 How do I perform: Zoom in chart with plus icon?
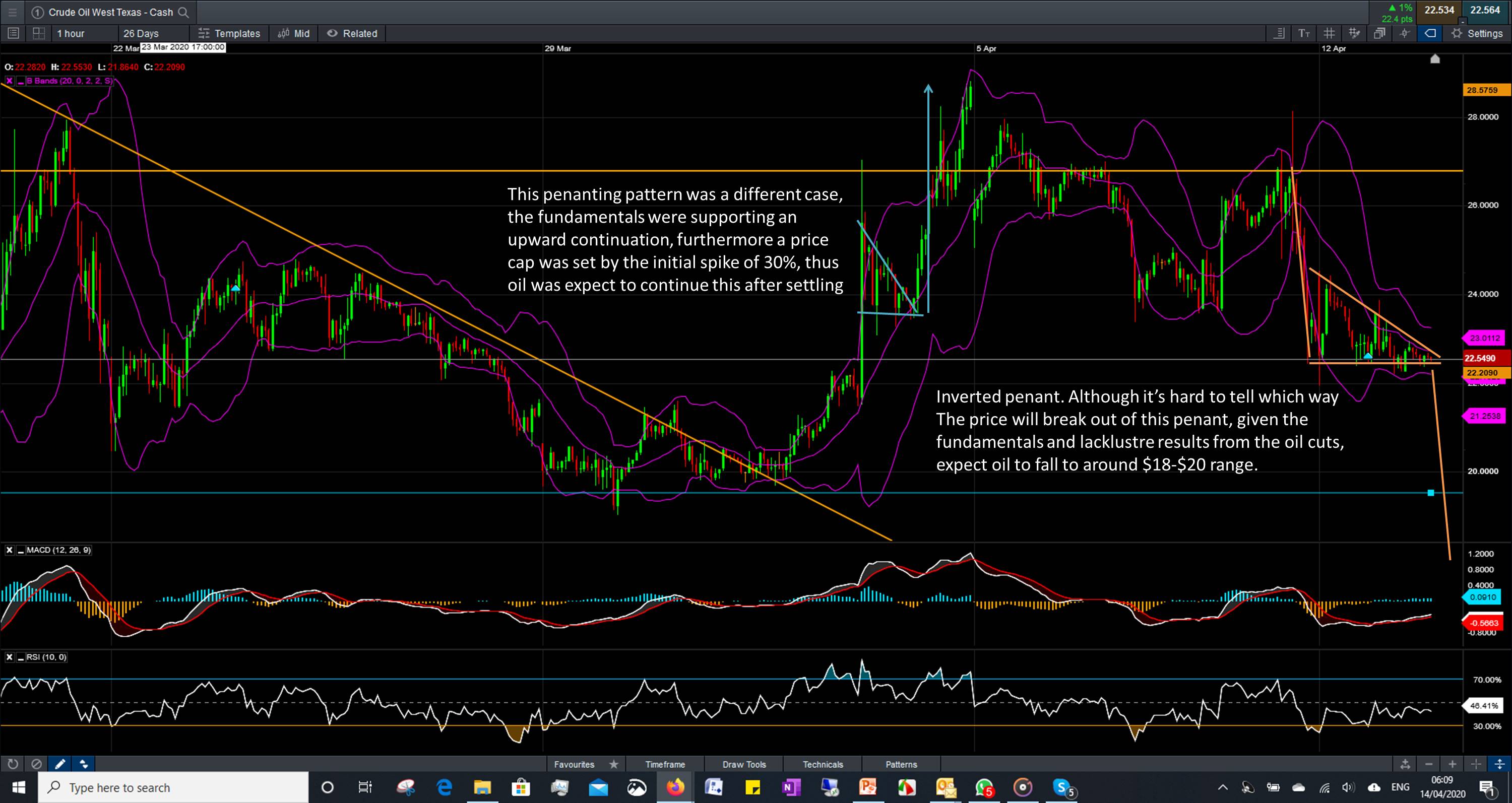click(x=1452, y=764)
